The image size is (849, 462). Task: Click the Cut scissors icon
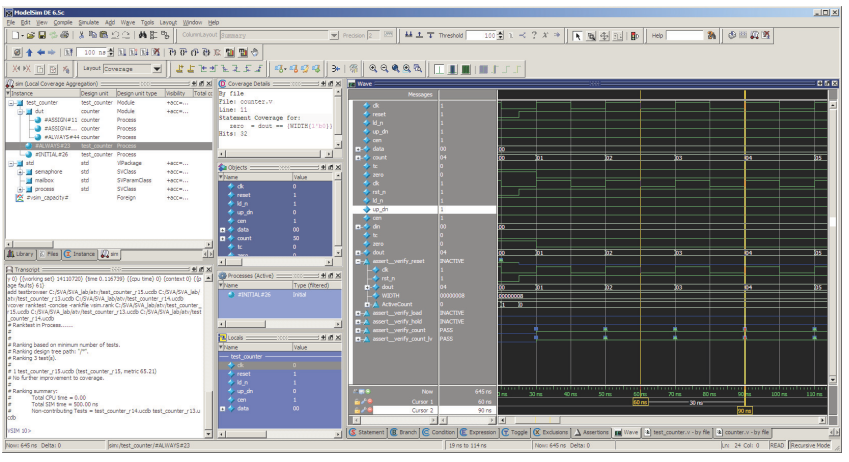click(82, 35)
